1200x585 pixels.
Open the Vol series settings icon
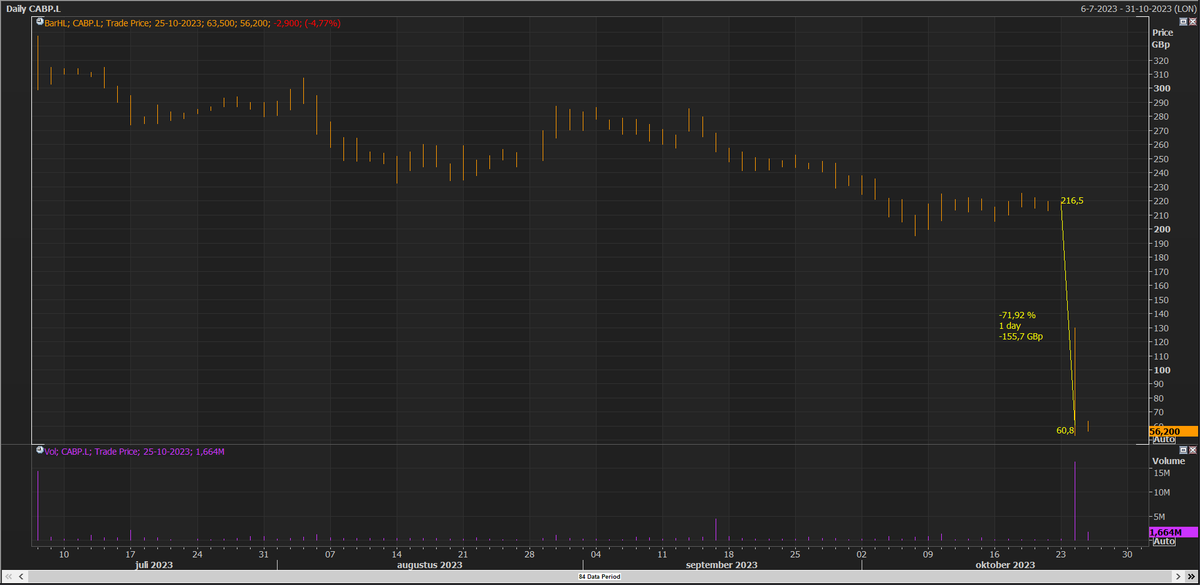click(39, 451)
